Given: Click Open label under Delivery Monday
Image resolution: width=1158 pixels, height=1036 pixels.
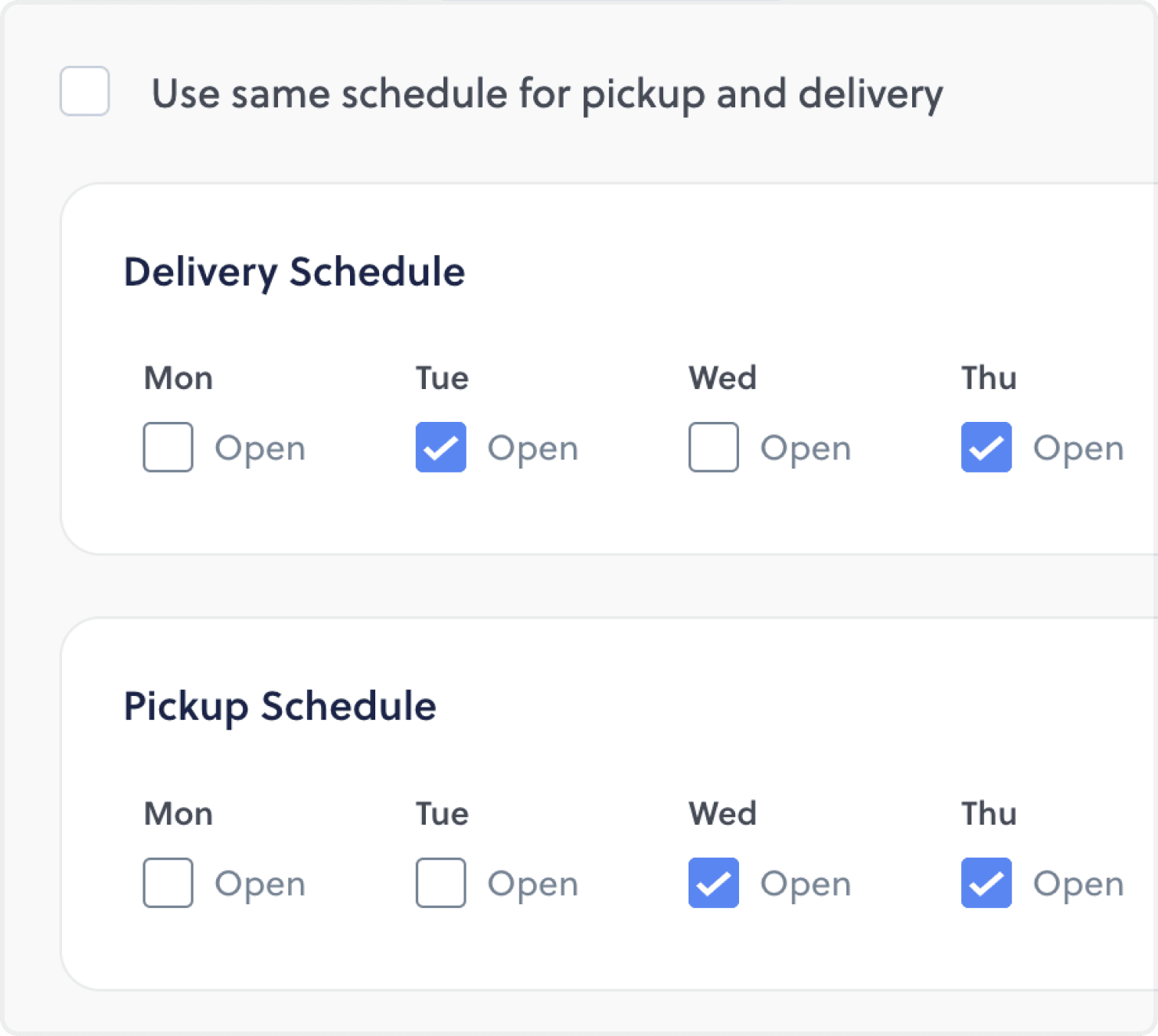Looking at the screenshot, I should tap(260, 449).
